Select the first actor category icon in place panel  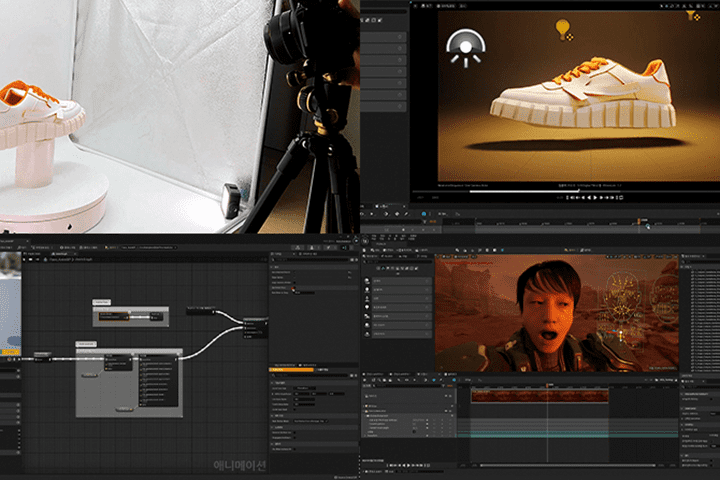(x=367, y=281)
